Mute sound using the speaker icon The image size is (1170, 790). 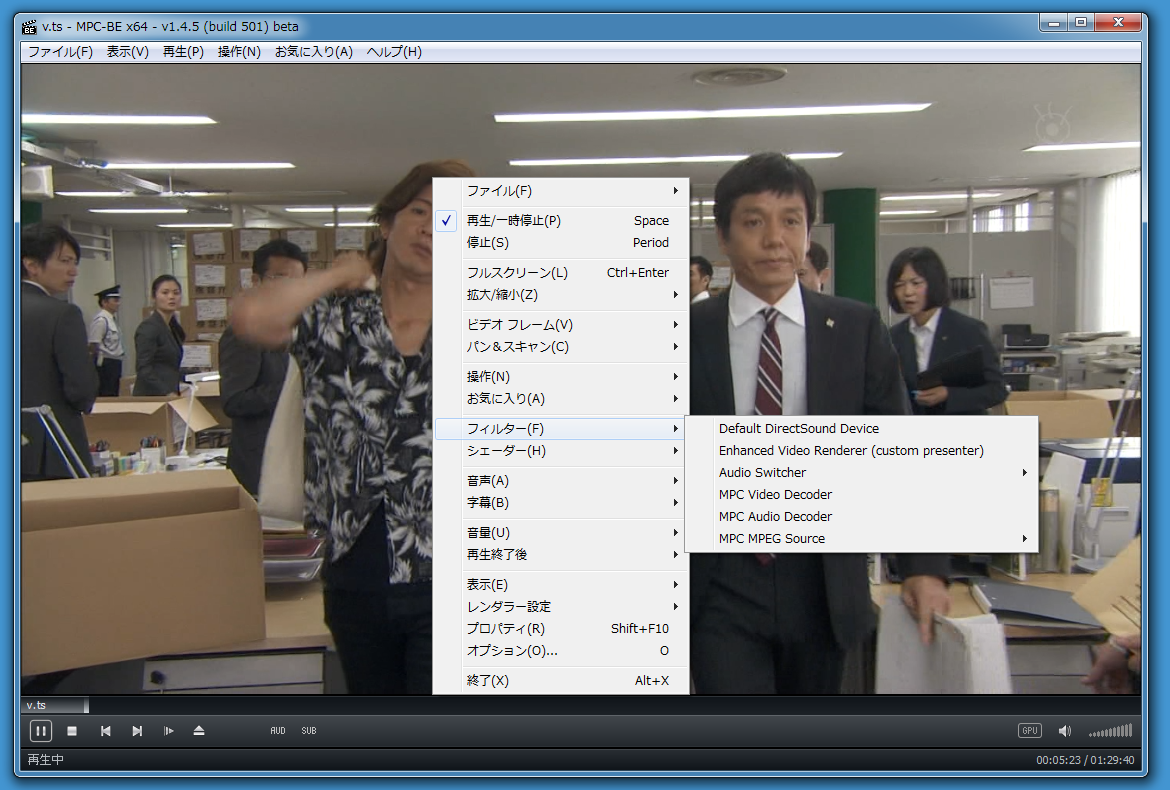click(x=1065, y=731)
